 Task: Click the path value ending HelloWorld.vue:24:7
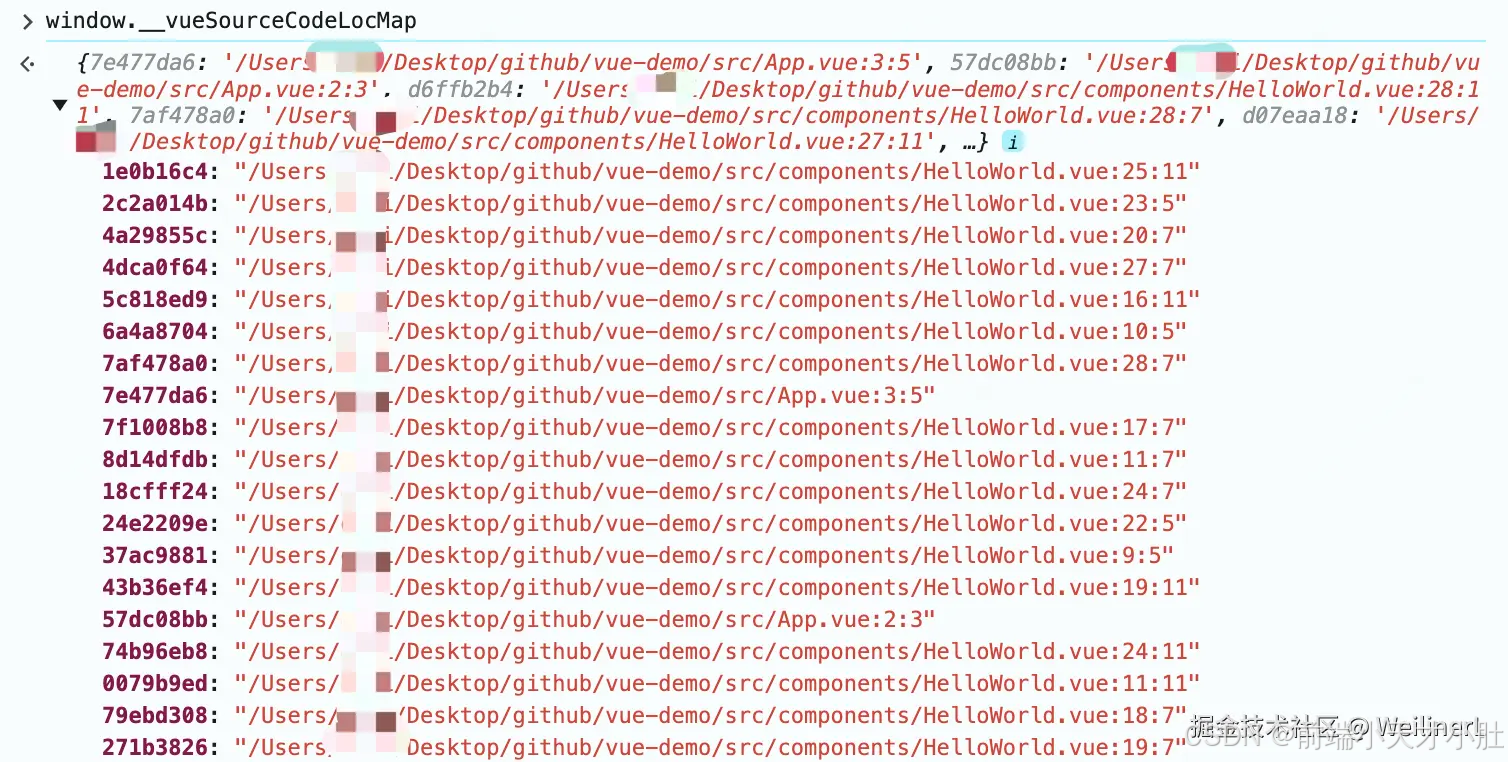711,491
